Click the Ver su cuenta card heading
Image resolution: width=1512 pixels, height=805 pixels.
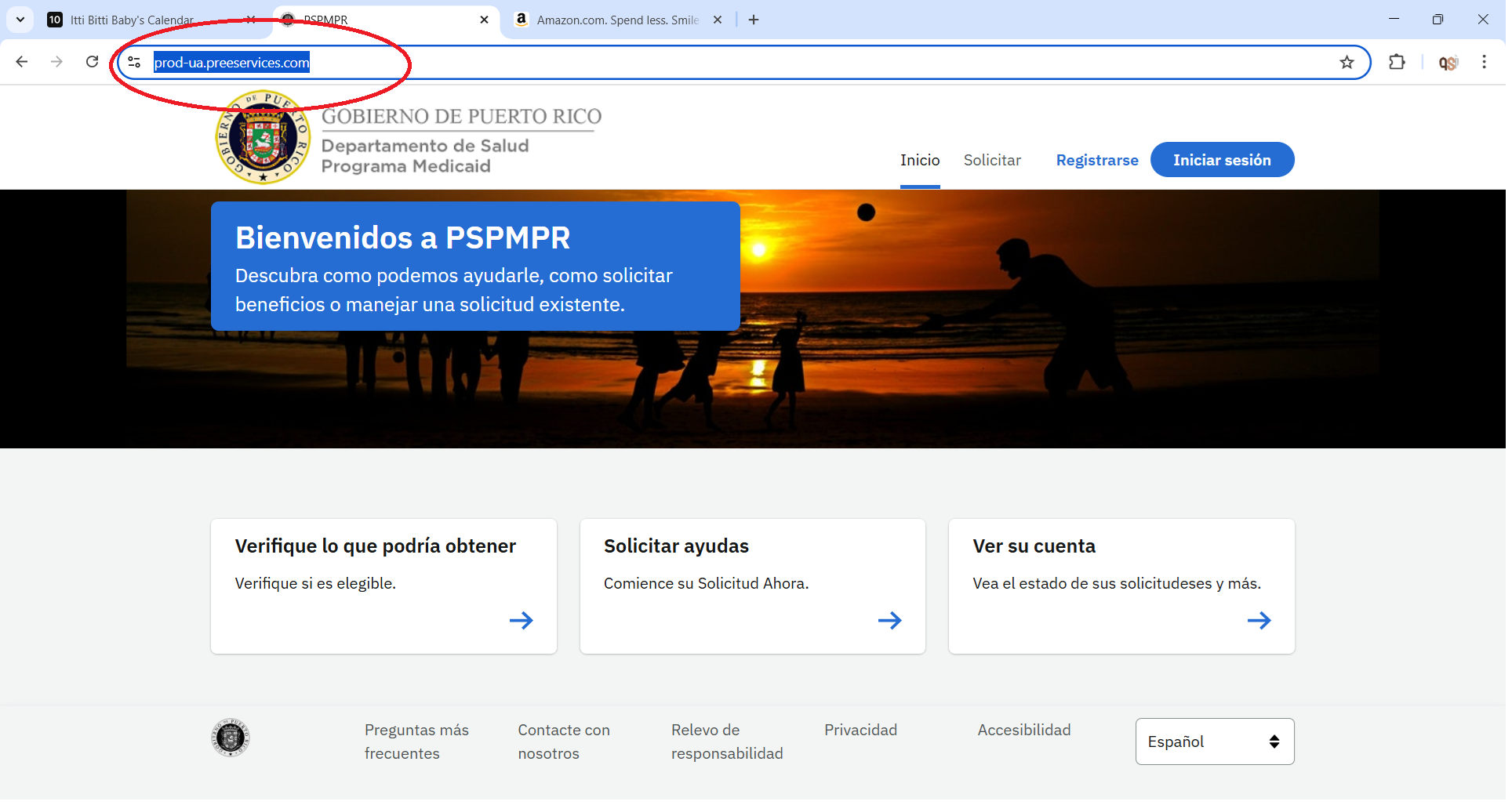tap(1034, 546)
